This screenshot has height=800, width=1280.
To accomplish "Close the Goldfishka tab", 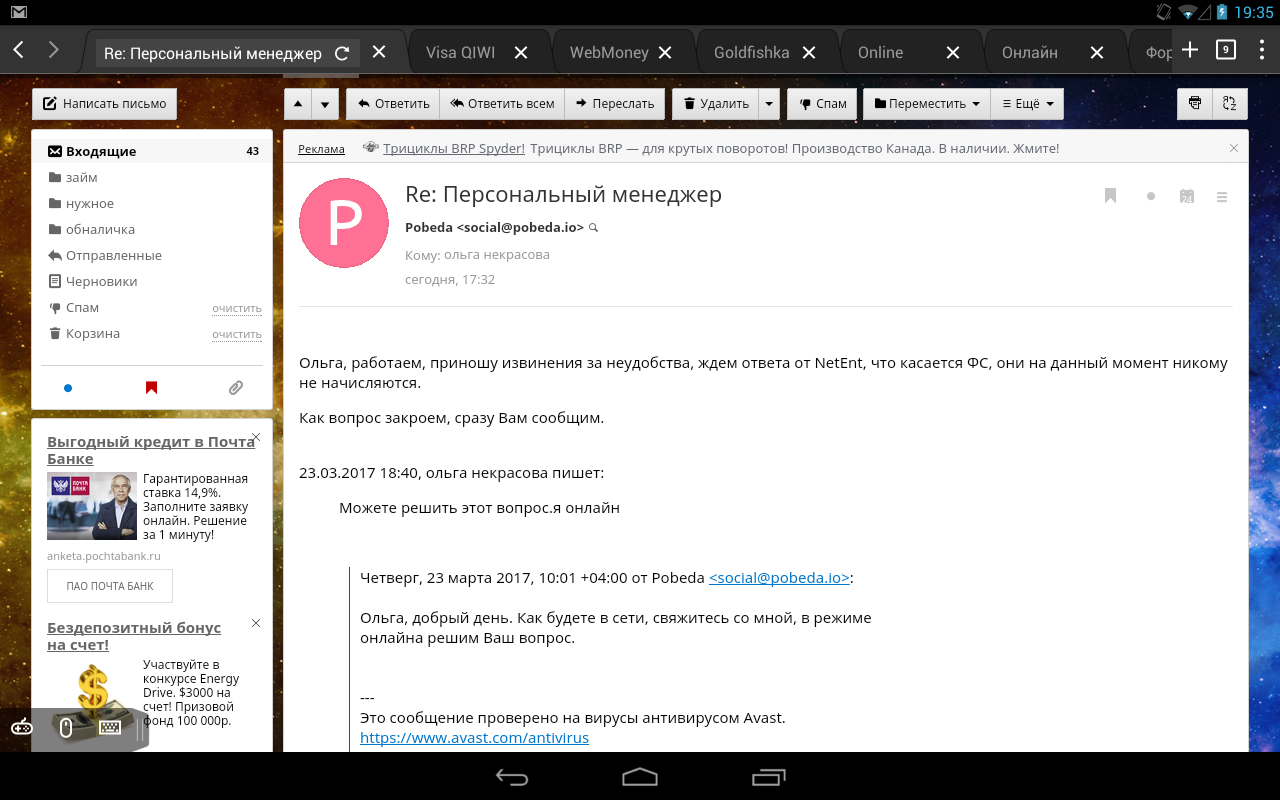I will [x=809, y=53].
